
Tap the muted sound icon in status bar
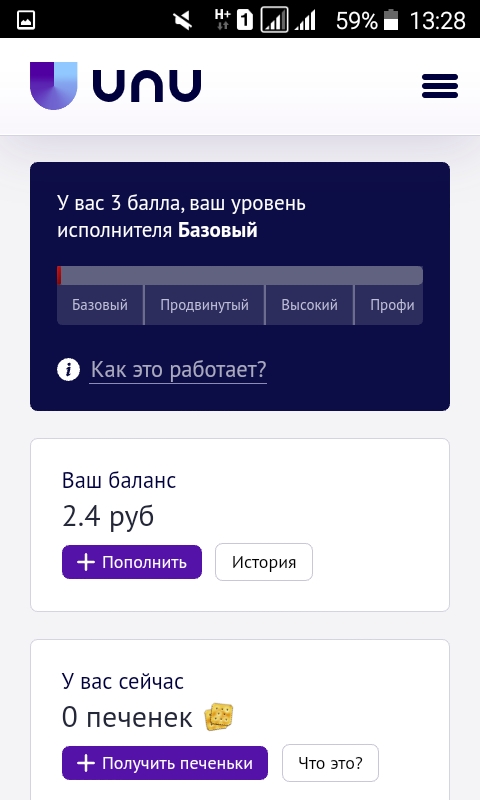(183, 21)
